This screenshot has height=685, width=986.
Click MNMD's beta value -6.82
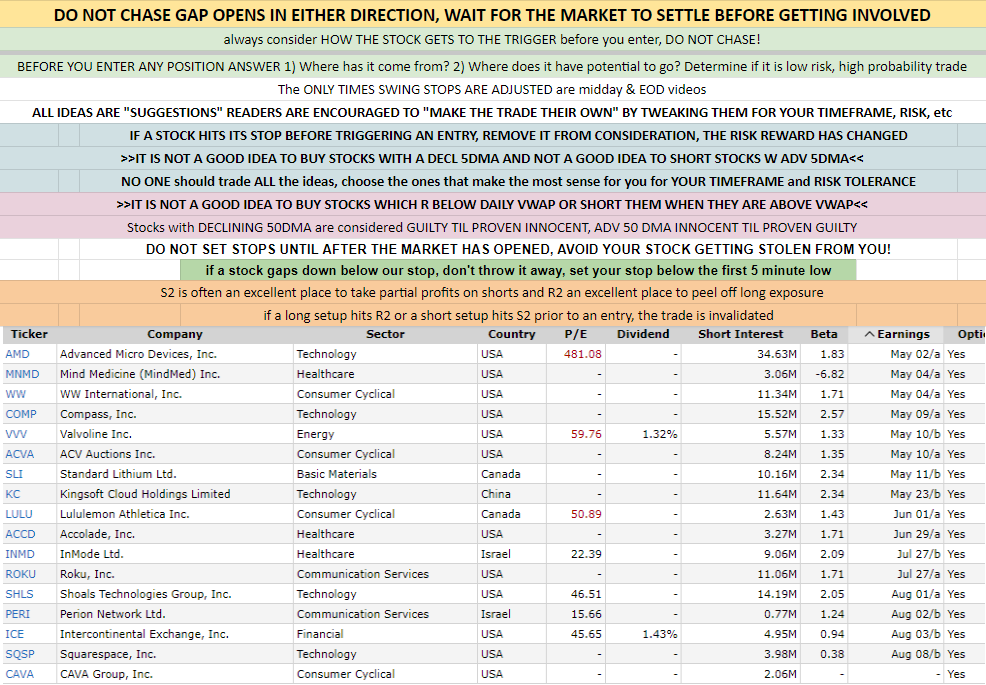click(829, 374)
